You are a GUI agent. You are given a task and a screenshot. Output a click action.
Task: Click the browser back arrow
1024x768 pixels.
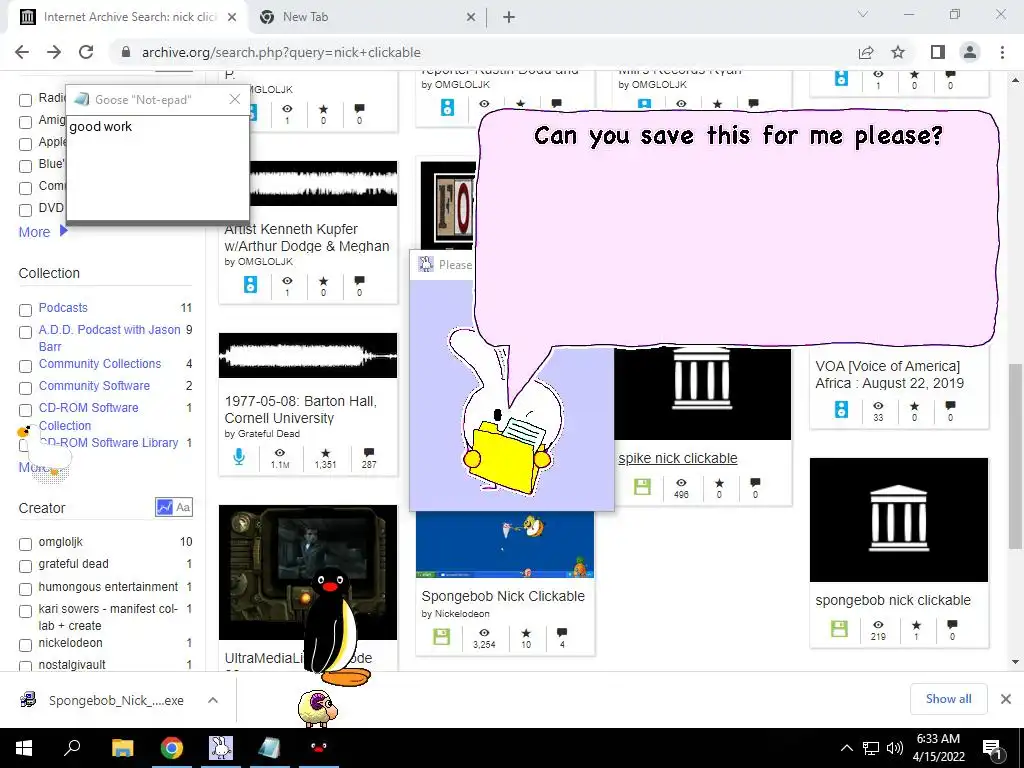click(x=22, y=52)
